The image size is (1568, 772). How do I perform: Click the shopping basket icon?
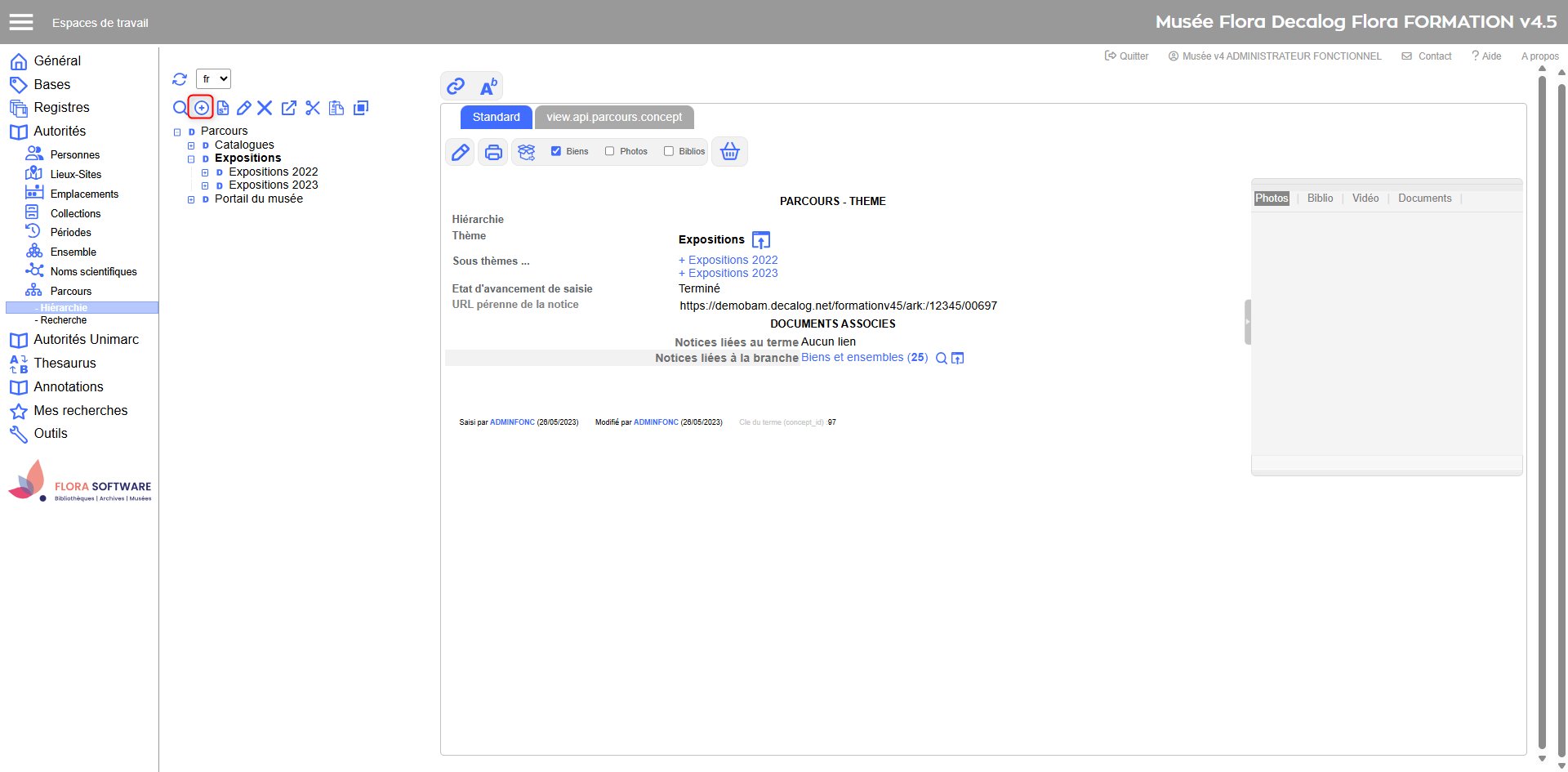click(729, 152)
